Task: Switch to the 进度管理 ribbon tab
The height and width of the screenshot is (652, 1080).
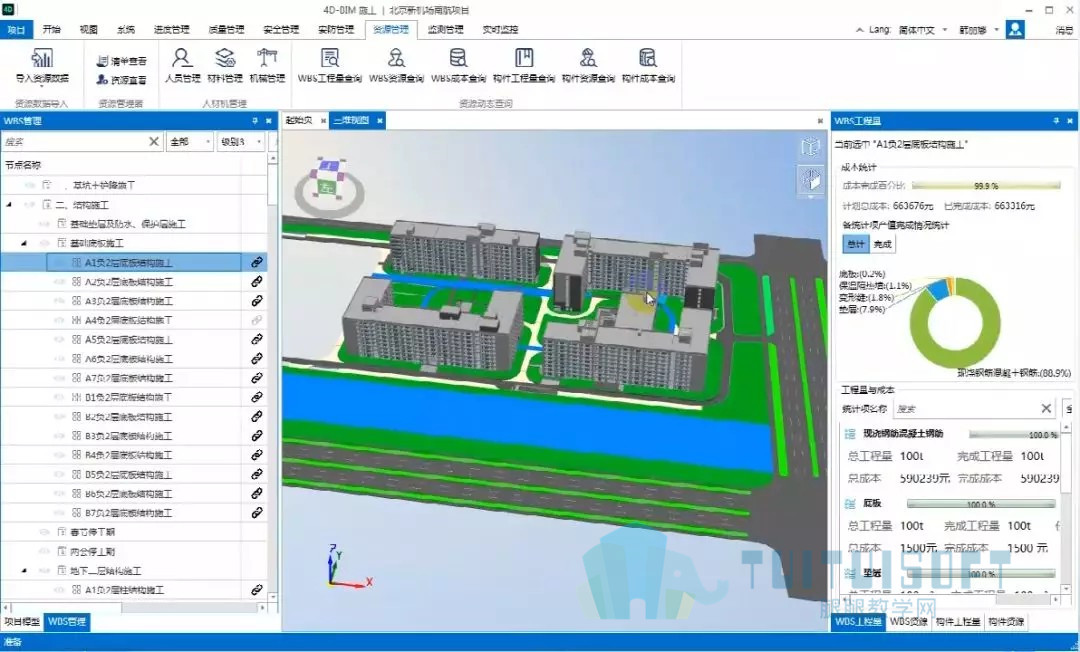Action: click(x=171, y=30)
